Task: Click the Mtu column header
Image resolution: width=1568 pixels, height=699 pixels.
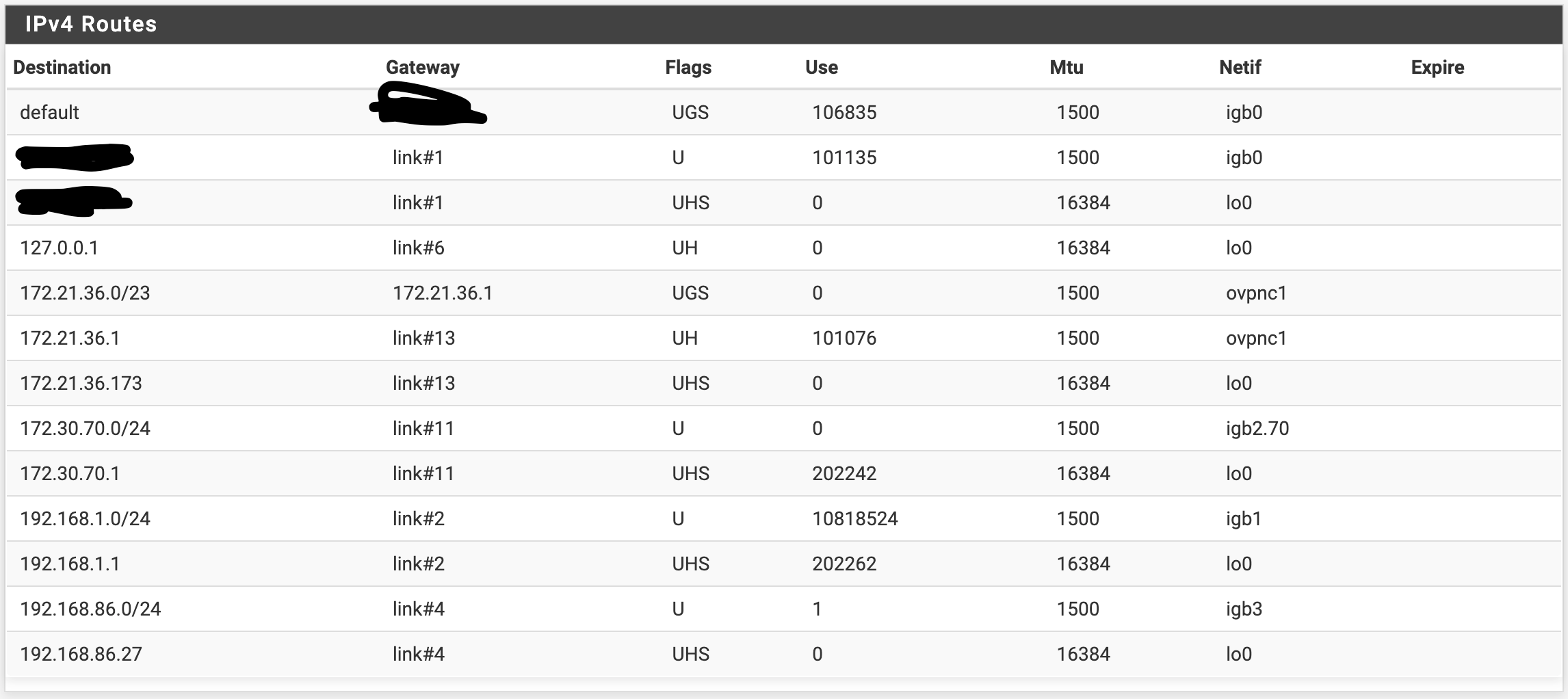Action: (1067, 67)
